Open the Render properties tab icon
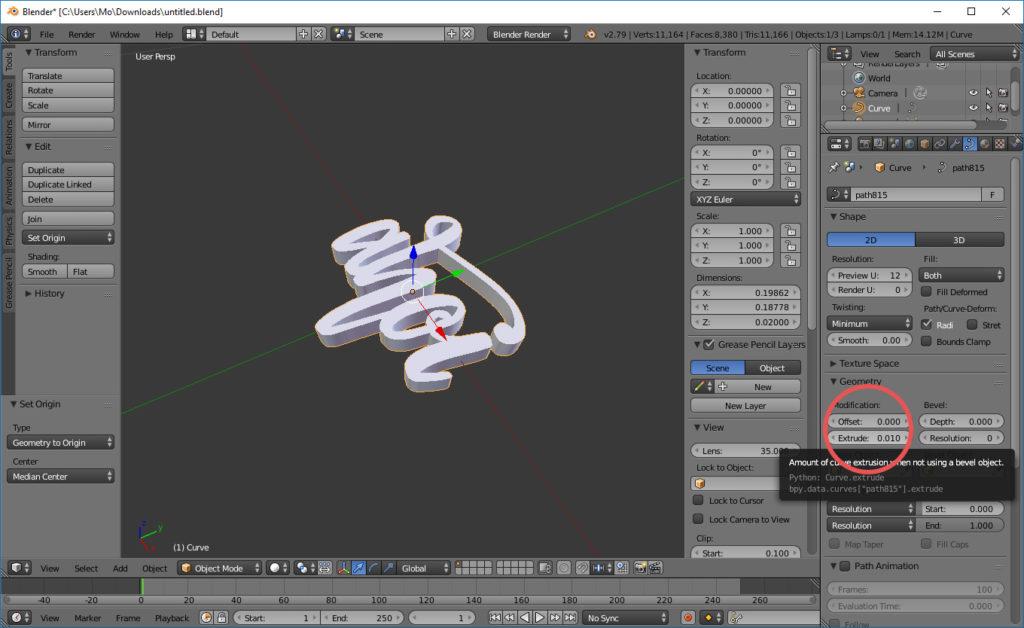 click(865, 144)
